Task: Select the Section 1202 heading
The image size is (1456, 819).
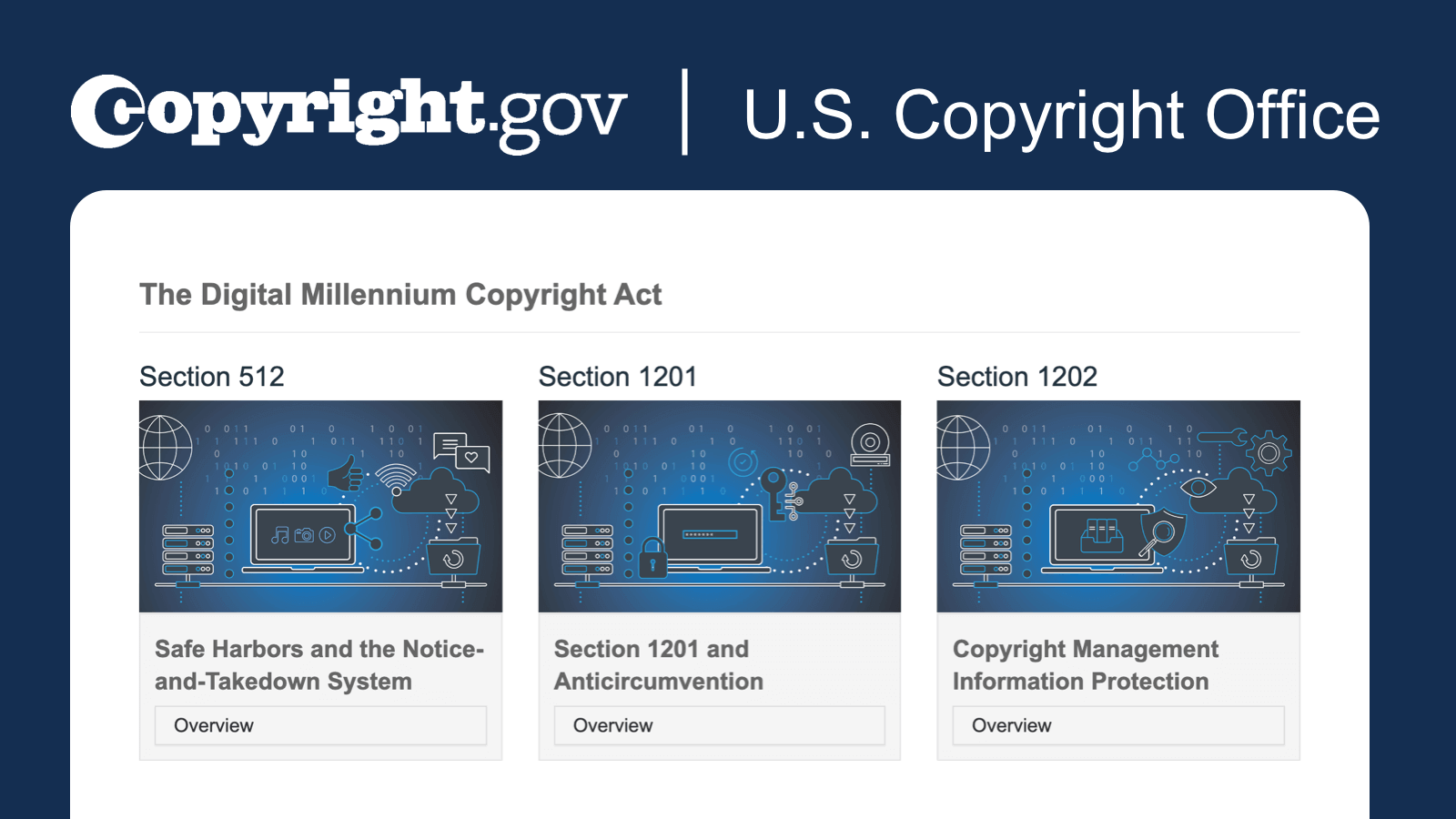Action: point(1017,377)
